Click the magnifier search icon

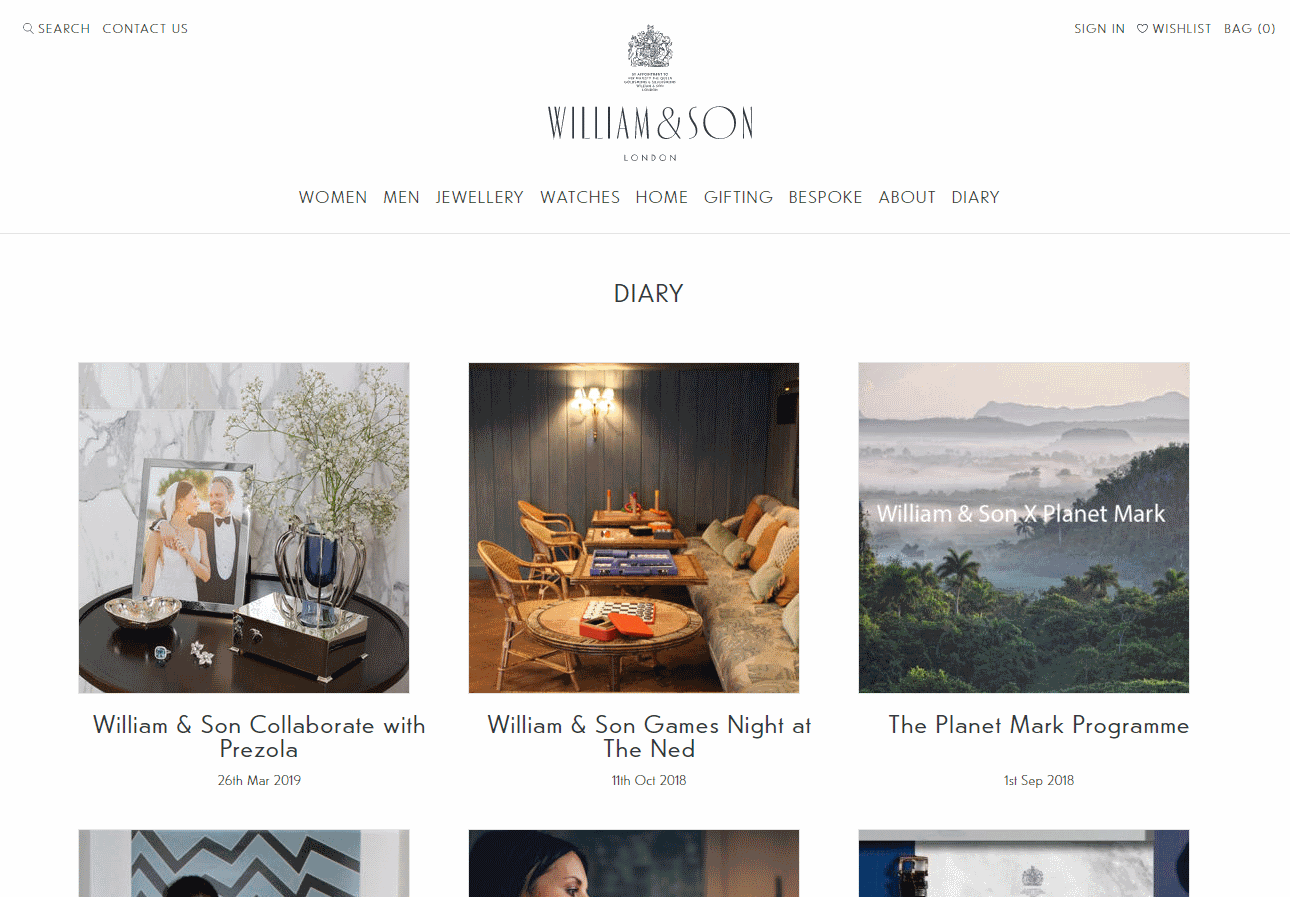[28, 29]
